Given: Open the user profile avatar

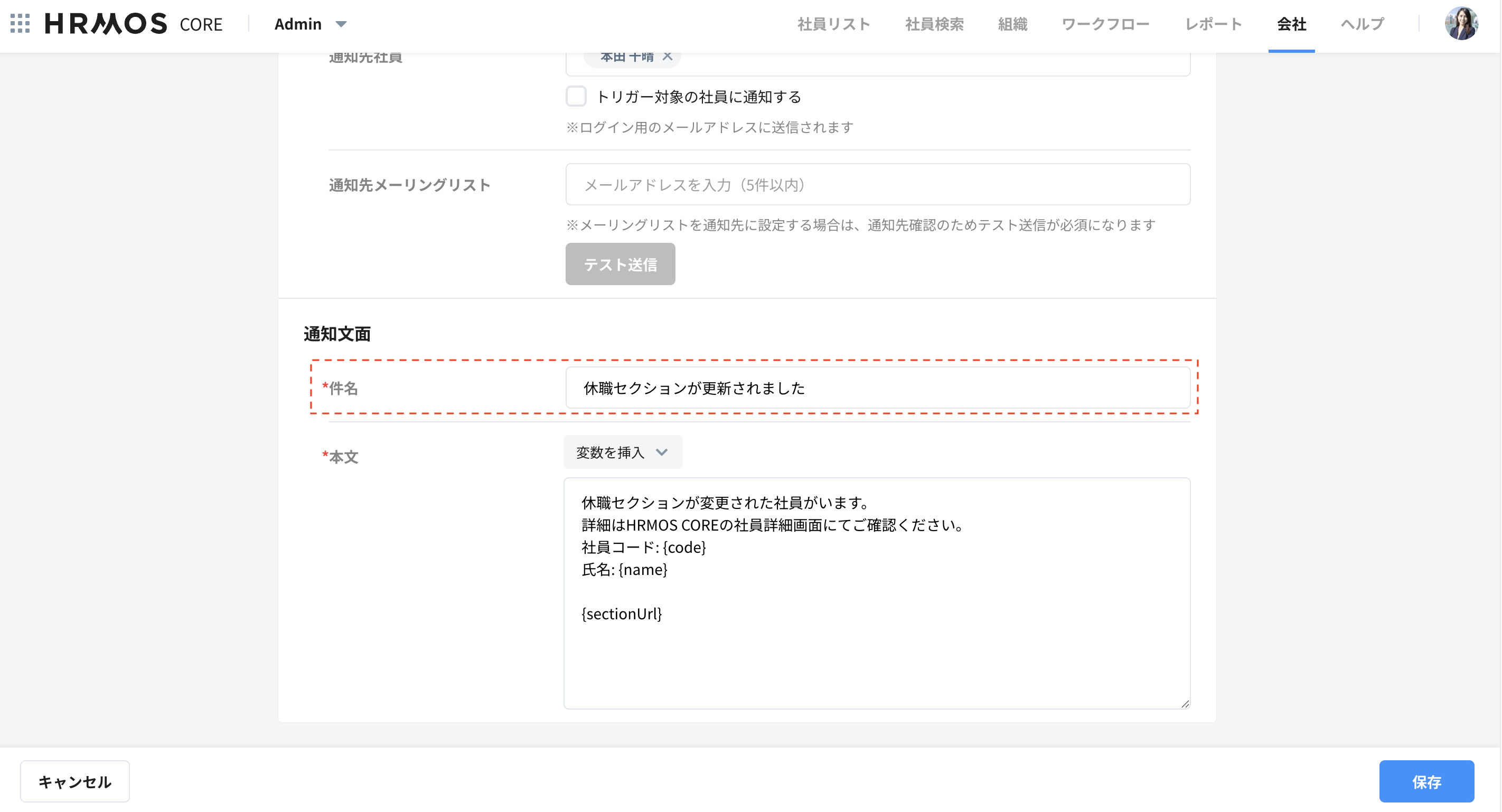Looking at the screenshot, I should (x=1461, y=24).
